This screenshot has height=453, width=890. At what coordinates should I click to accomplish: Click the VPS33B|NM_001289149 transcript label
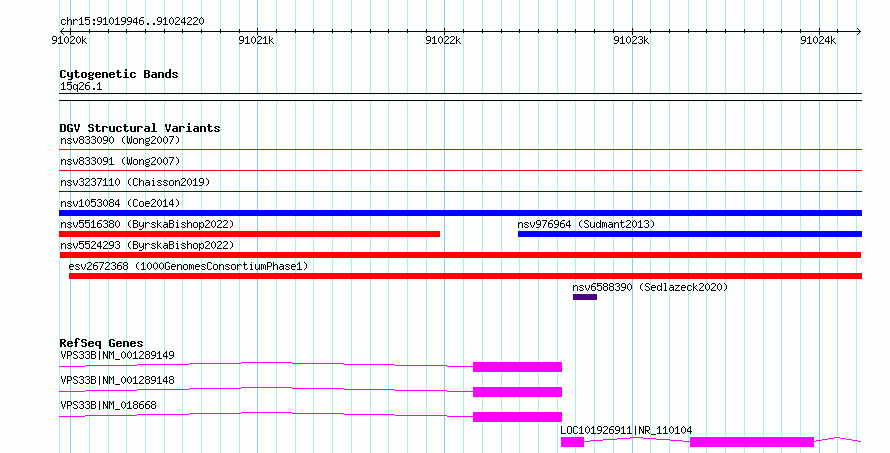tap(117, 355)
